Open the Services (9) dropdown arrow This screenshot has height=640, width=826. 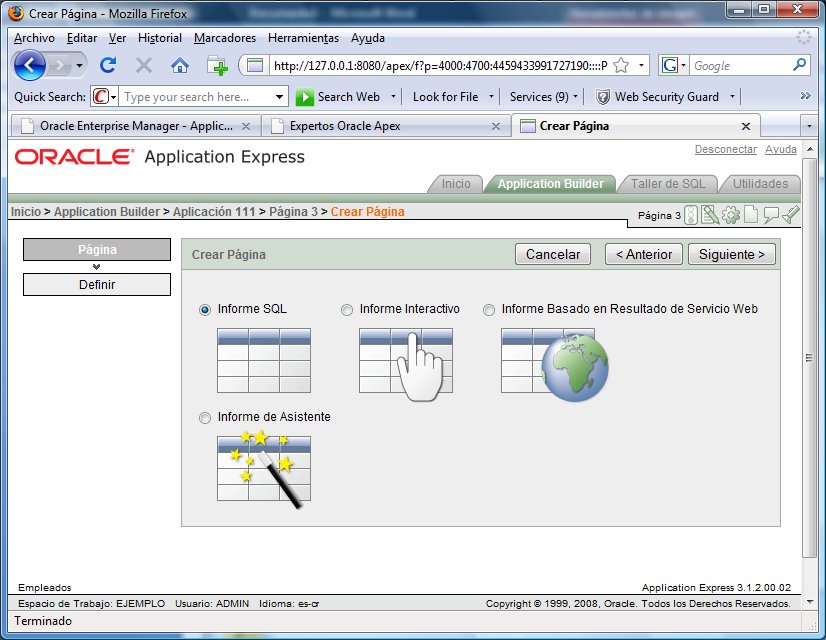click(575, 96)
